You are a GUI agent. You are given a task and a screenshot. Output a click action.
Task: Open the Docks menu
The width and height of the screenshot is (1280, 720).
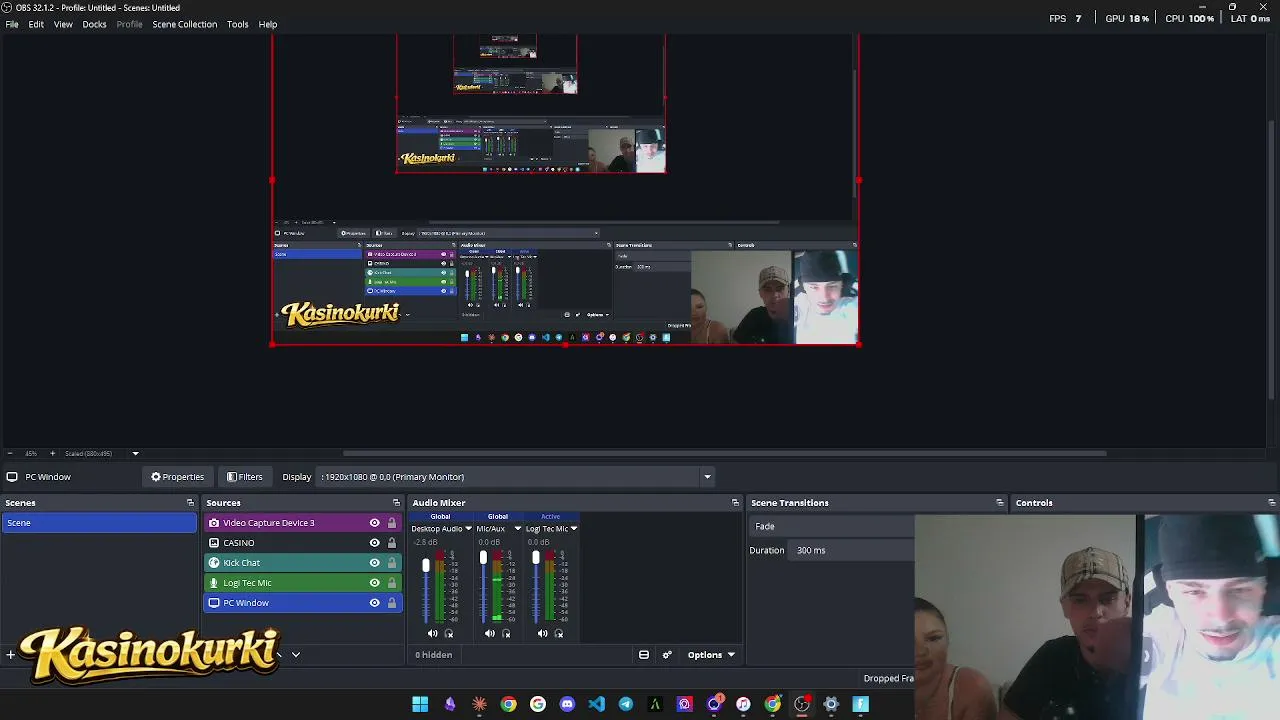94,24
